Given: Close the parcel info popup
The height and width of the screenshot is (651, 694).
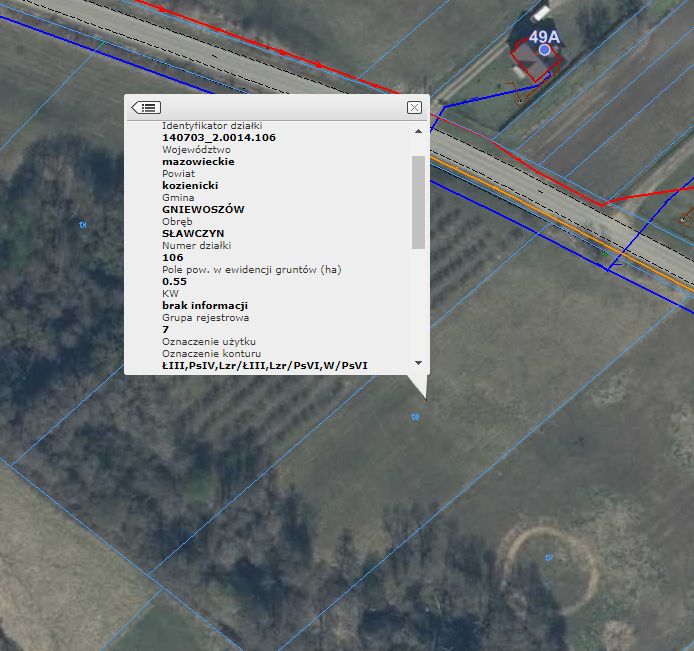Looking at the screenshot, I should [x=414, y=108].
